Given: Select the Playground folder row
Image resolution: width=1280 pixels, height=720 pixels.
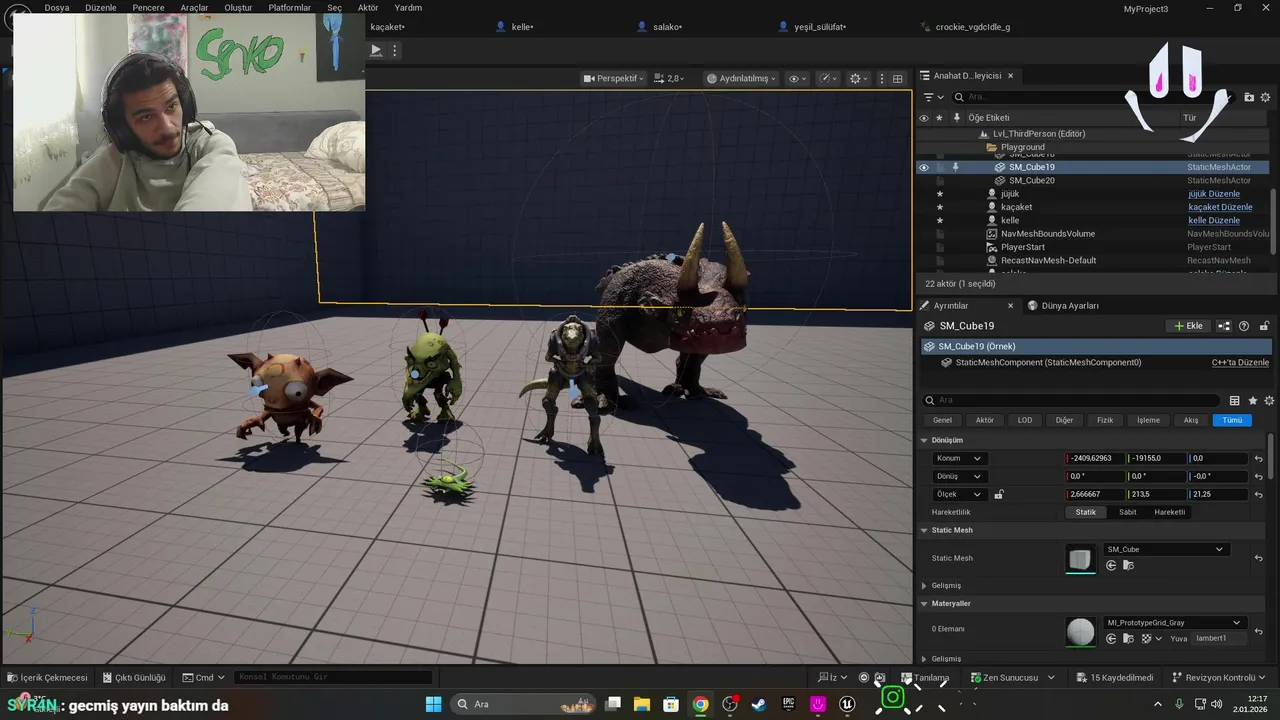Looking at the screenshot, I should (1022, 147).
